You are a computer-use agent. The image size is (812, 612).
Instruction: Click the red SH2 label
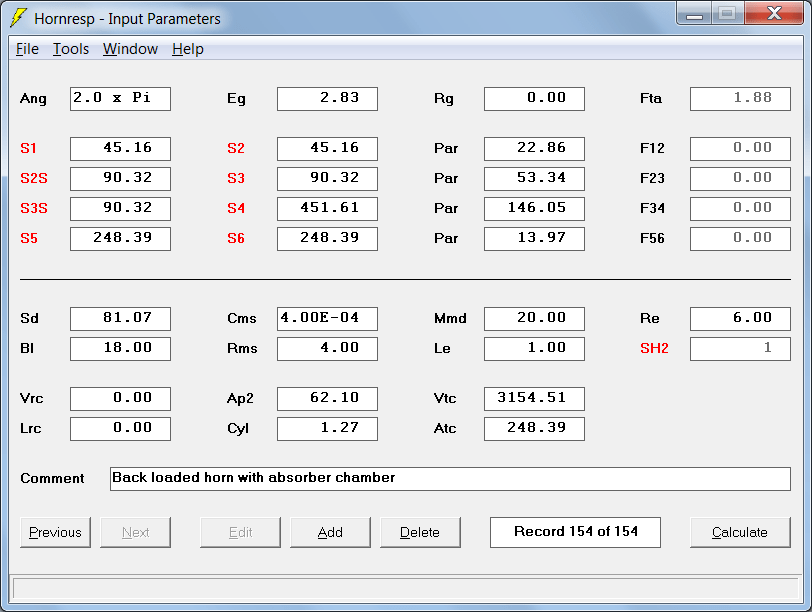click(655, 348)
